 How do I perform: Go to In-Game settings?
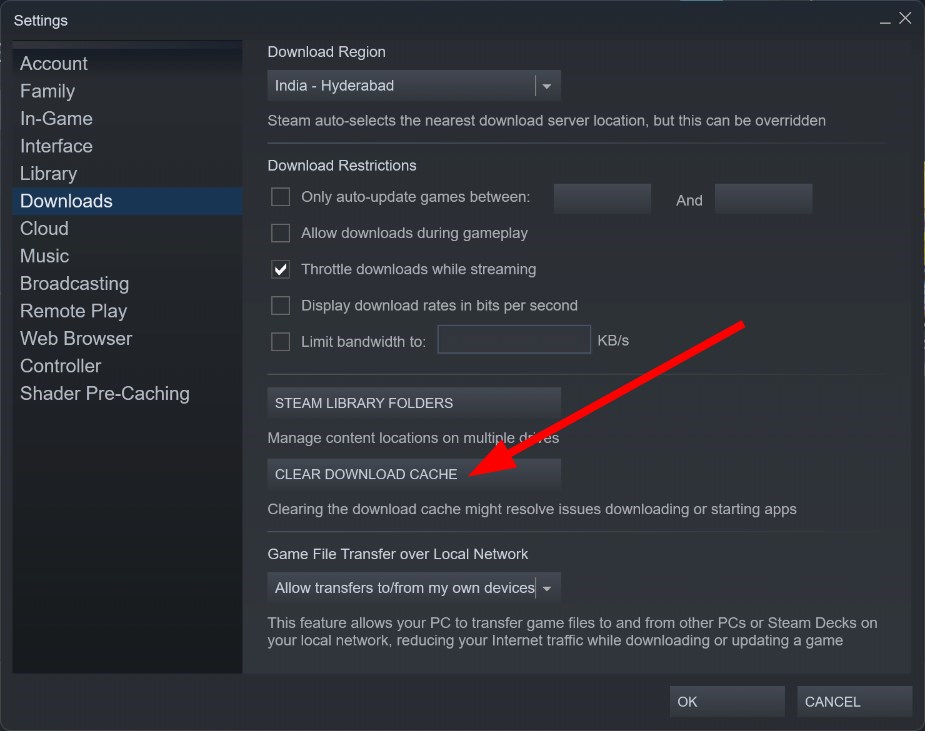(127, 119)
